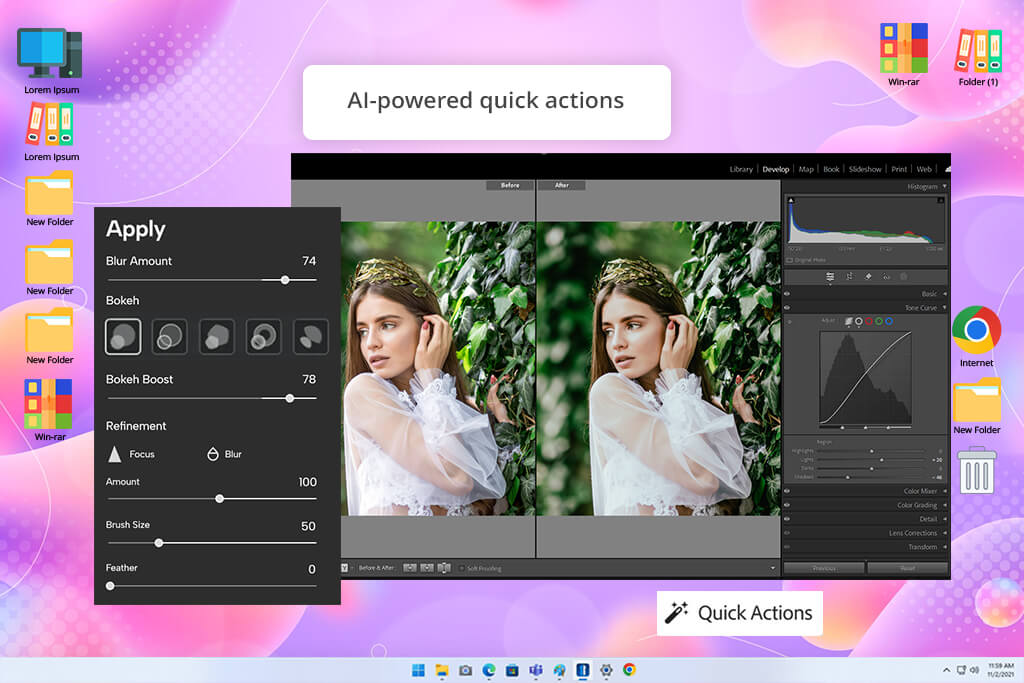The height and width of the screenshot is (683, 1024).
Task: Collapse the Tone Curve panel
Action: click(x=944, y=308)
